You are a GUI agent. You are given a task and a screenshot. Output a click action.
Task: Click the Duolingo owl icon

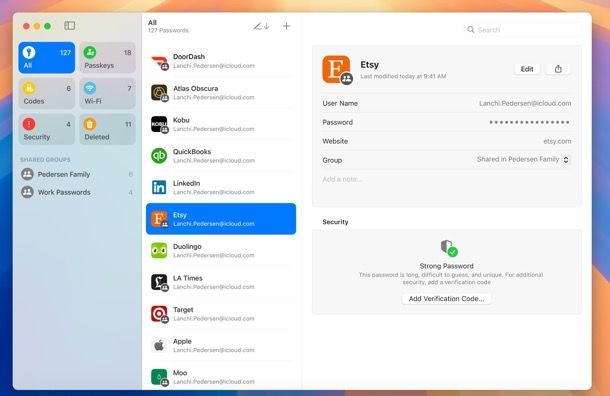tap(159, 251)
